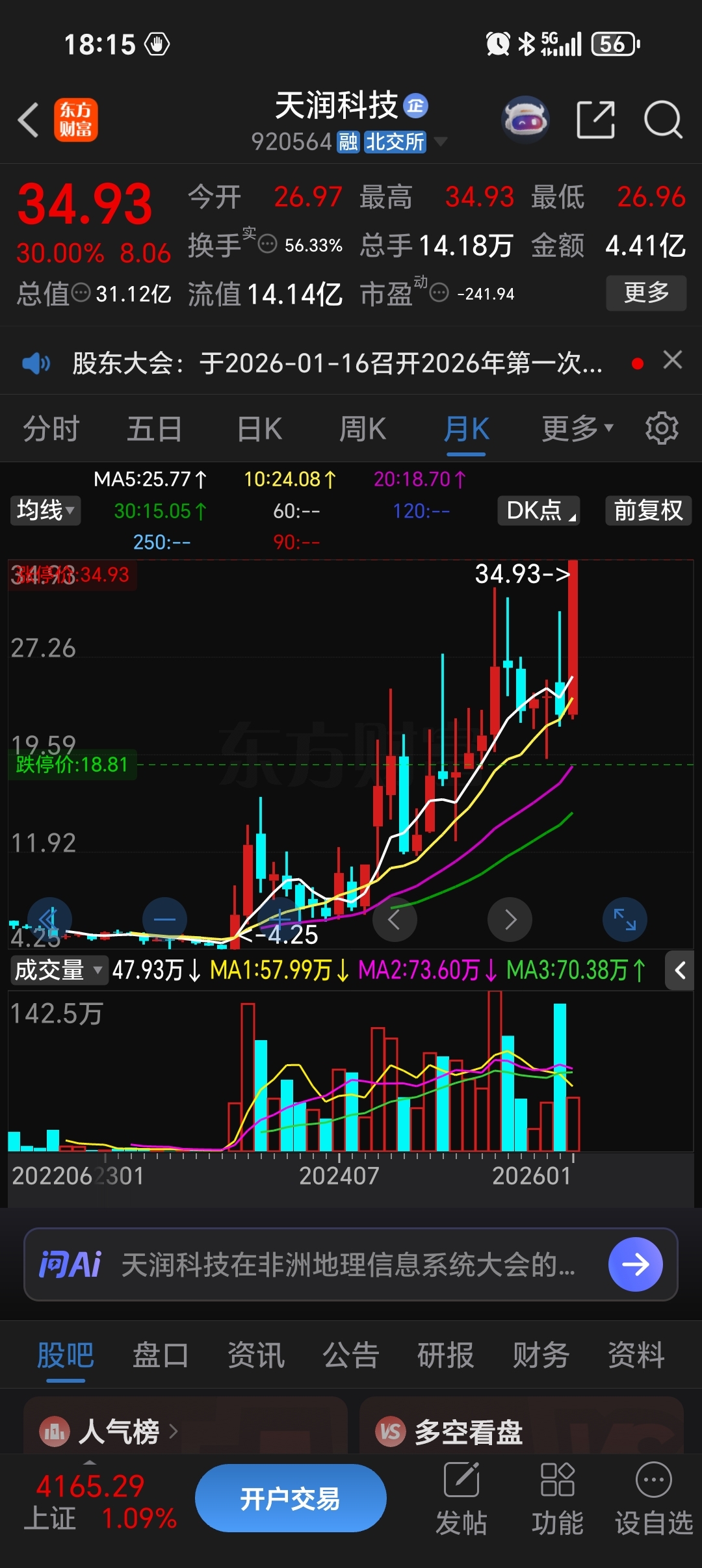Open the 均线 indicator dropdown
The width and height of the screenshot is (702, 1568).
[45, 510]
